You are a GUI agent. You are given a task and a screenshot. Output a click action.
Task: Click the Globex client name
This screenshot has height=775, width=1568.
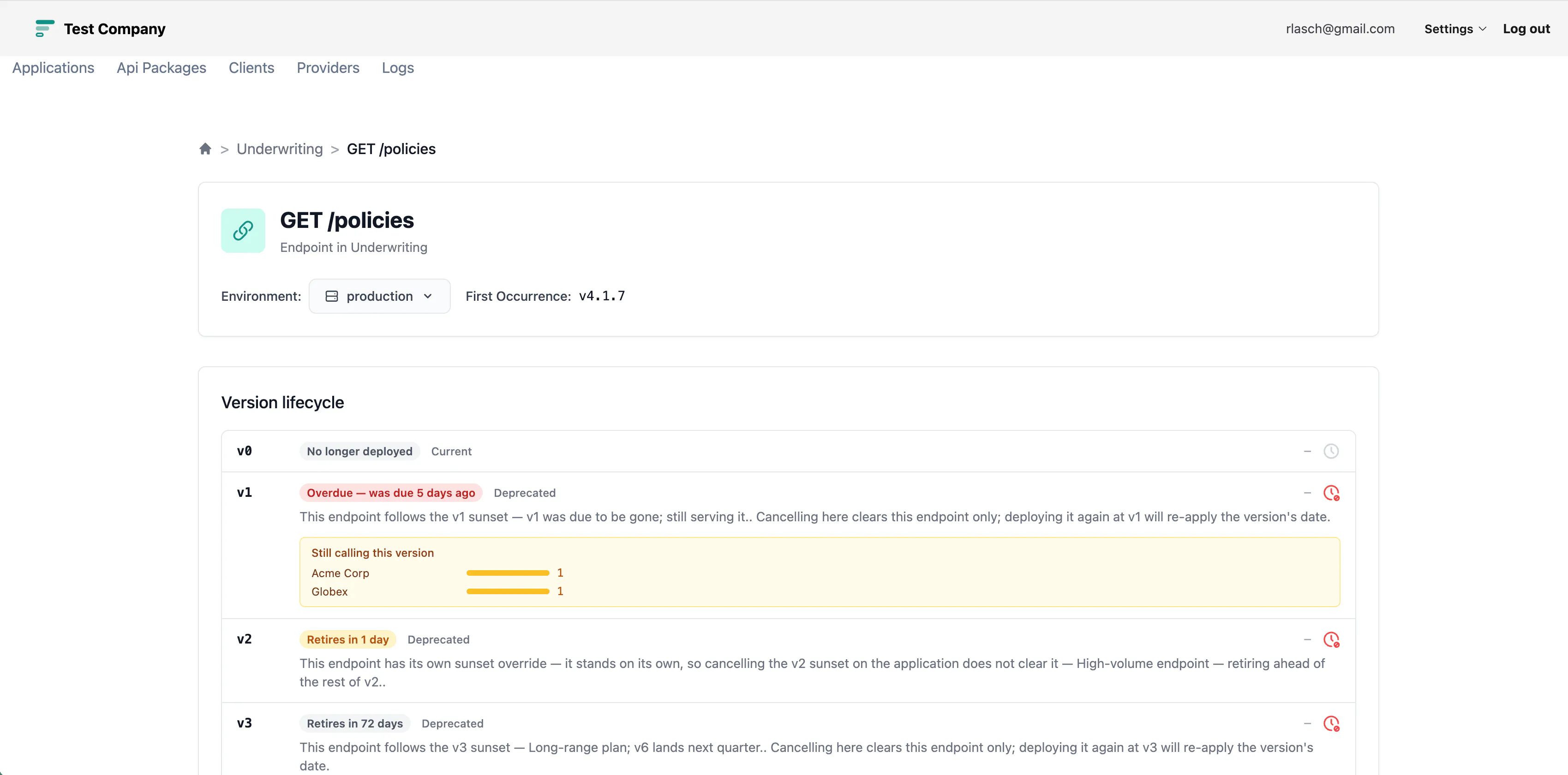point(329,591)
